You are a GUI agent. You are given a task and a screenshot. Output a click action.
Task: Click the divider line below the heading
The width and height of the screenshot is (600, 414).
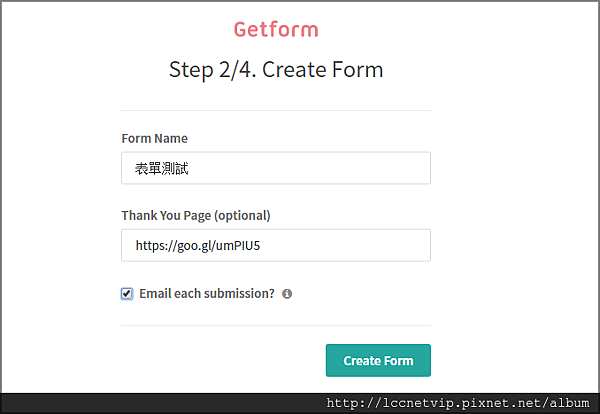(276, 111)
